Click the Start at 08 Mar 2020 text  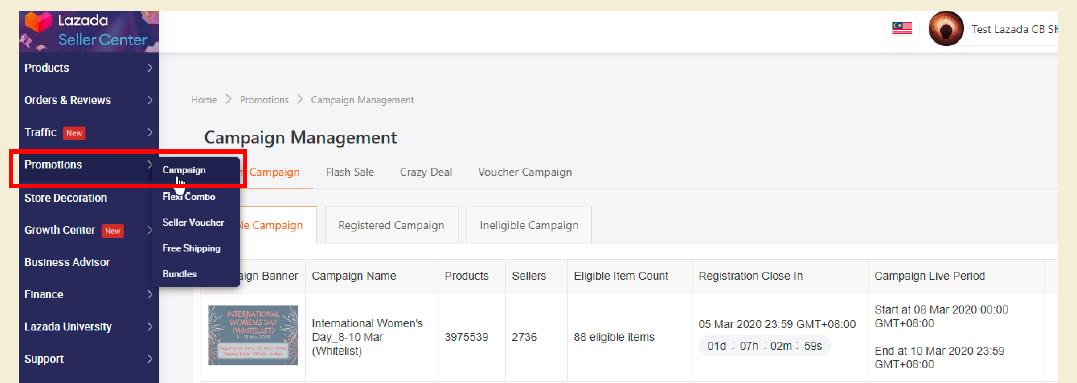pos(941,316)
